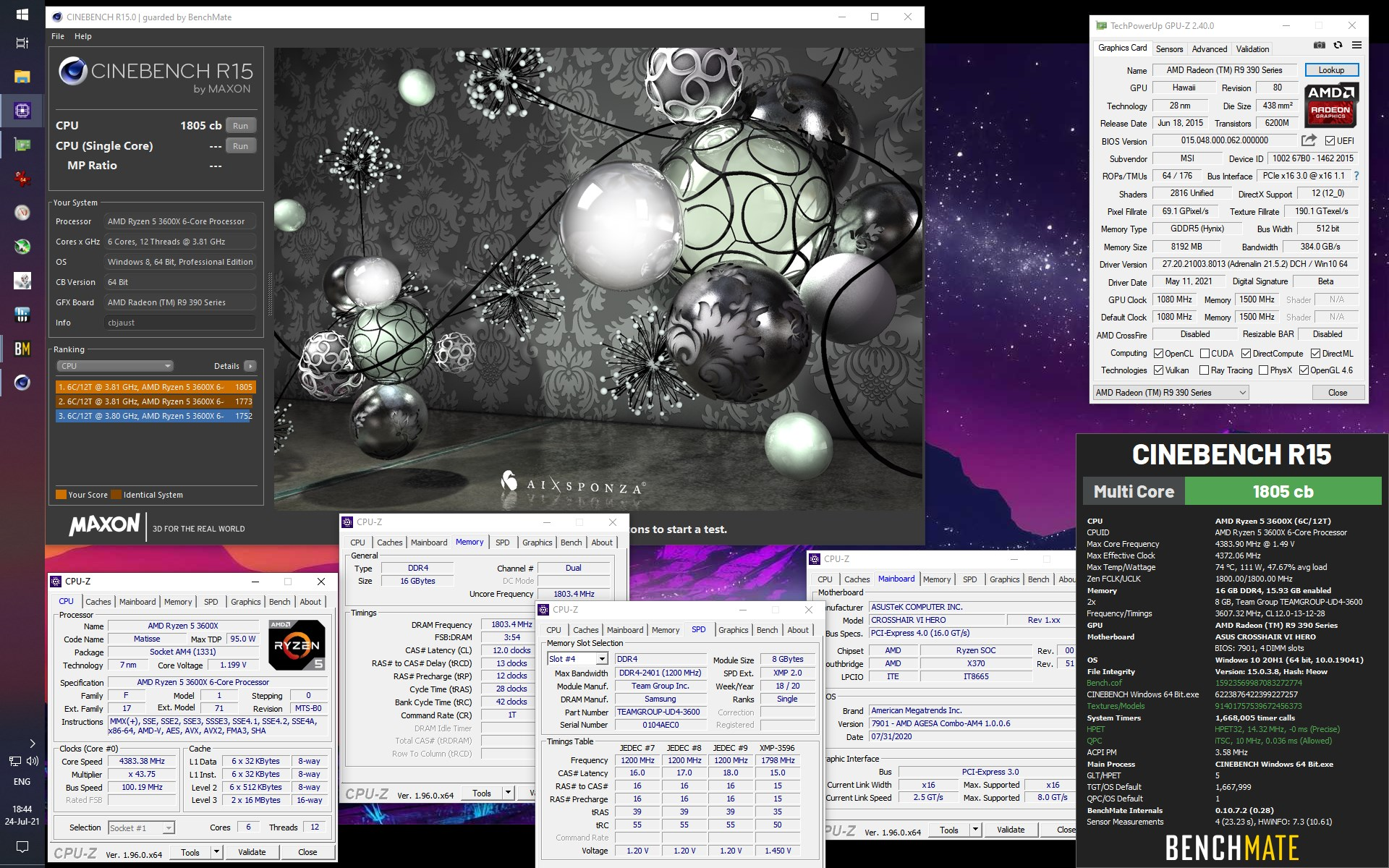This screenshot has height=868, width=1389.
Task: Open the Caches tab in the CPU-Z processor window
Action: click(98, 602)
